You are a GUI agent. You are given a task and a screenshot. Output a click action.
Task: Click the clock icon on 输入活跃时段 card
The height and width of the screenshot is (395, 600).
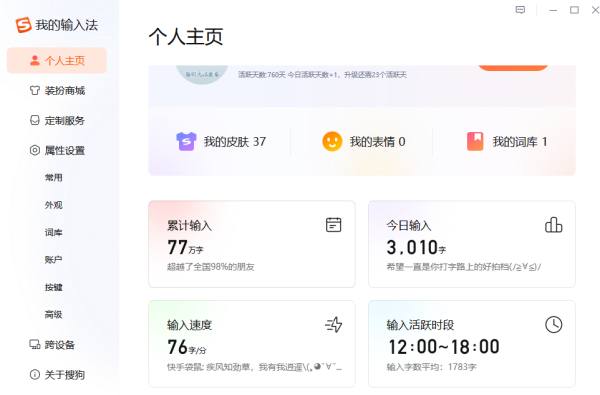click(x=553, y=325)
